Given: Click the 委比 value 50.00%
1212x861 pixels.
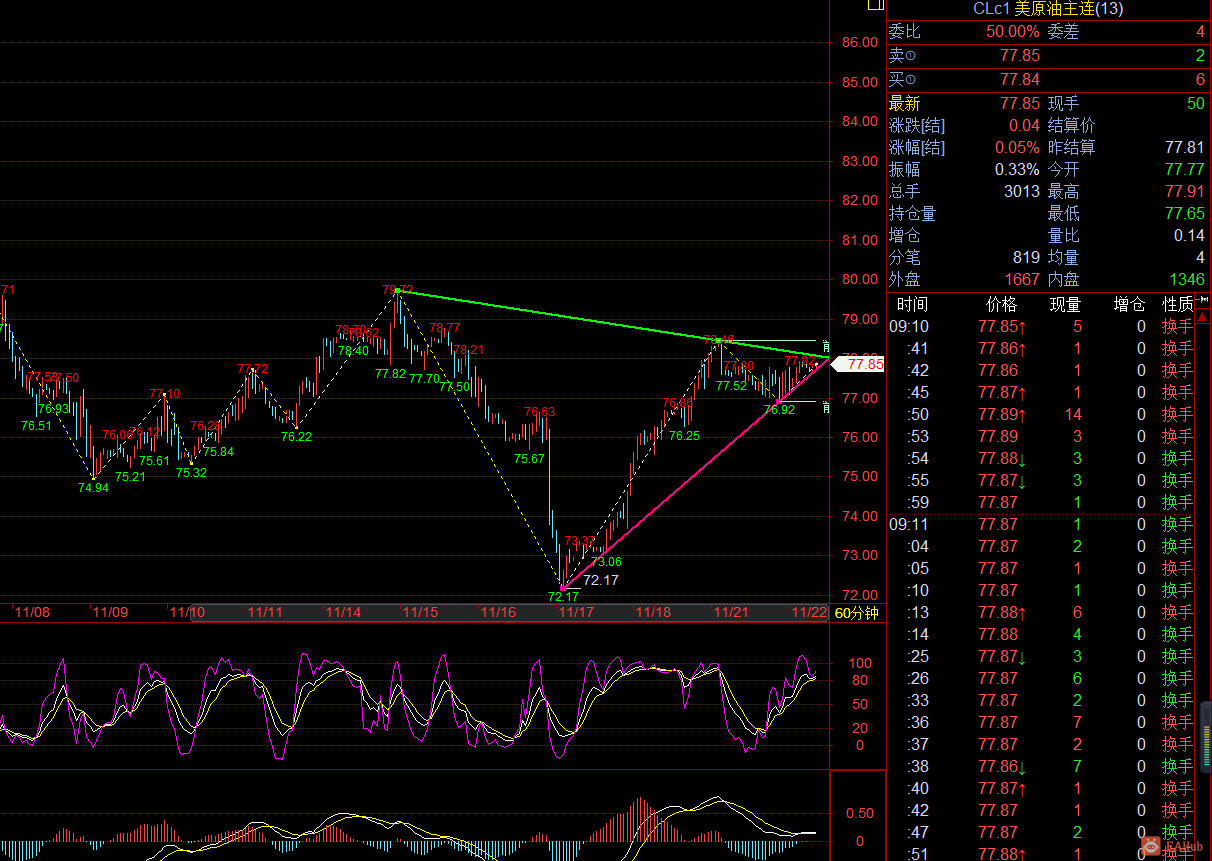Looking at the screenshot, I should tap(1012, 32).
